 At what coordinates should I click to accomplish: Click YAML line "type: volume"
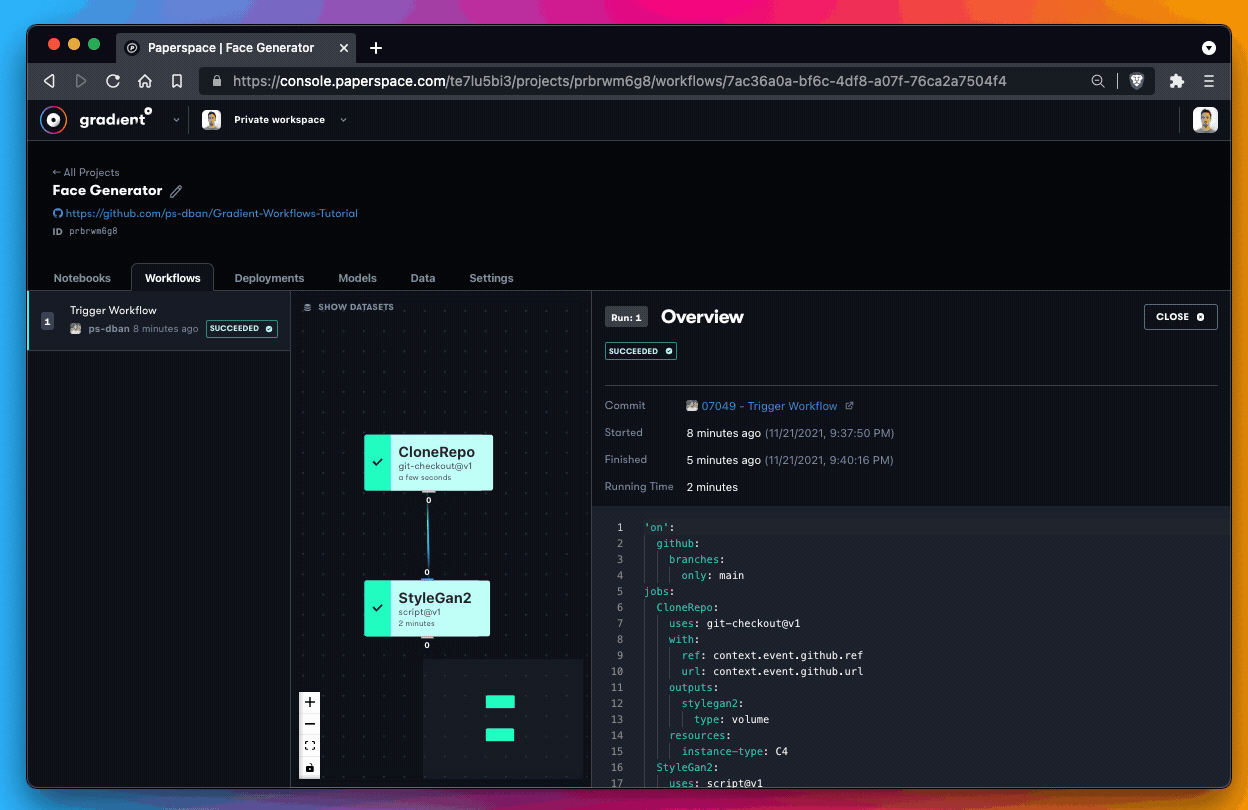point(731,719)
